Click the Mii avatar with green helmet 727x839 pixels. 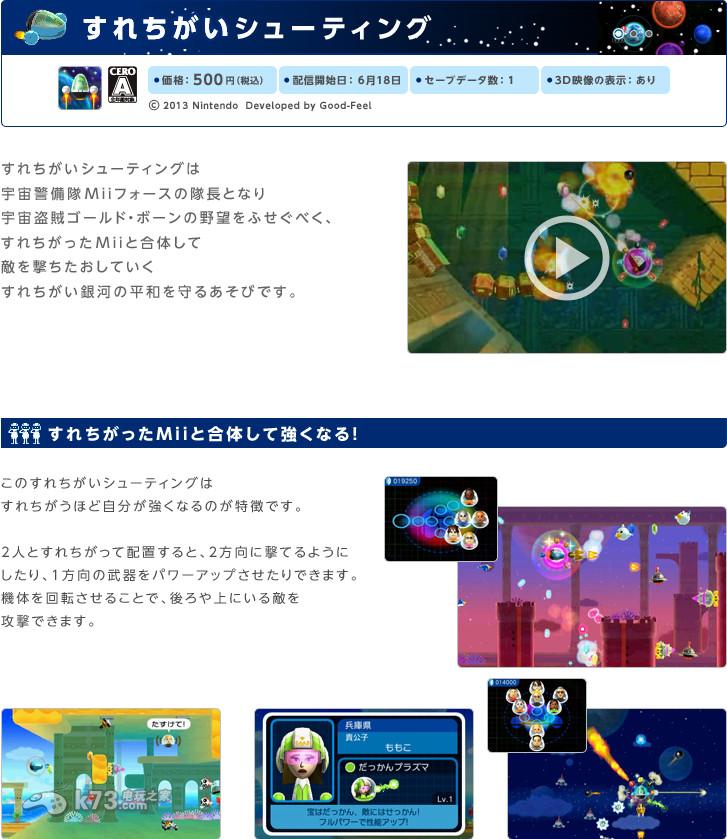(x=300, y=768)
